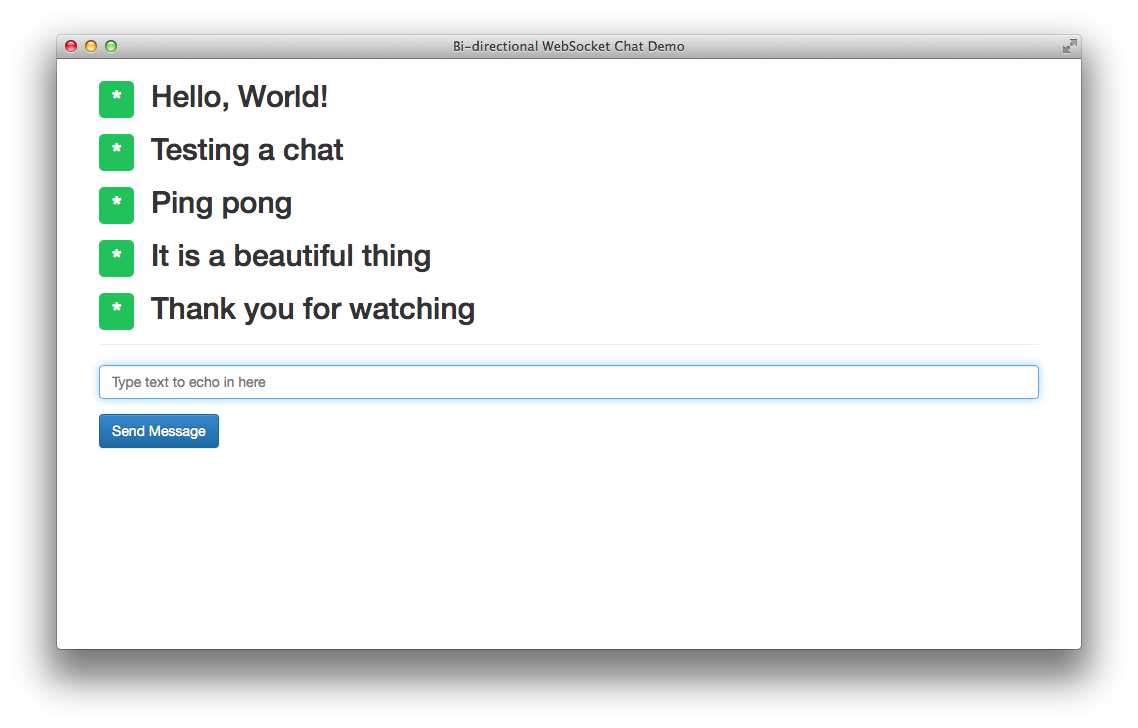Viewport: 1138px width, 728px height.
Task: Click the blank space right of Send Message
Action: click(x=620, y=431)
